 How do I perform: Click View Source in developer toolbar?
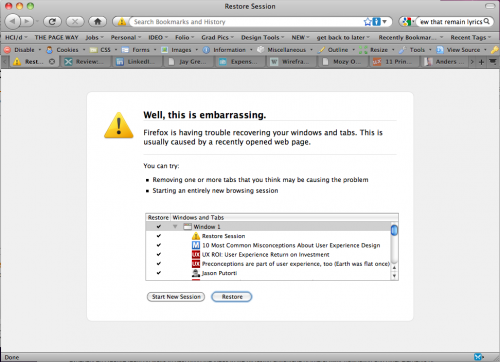click(462, 50)
